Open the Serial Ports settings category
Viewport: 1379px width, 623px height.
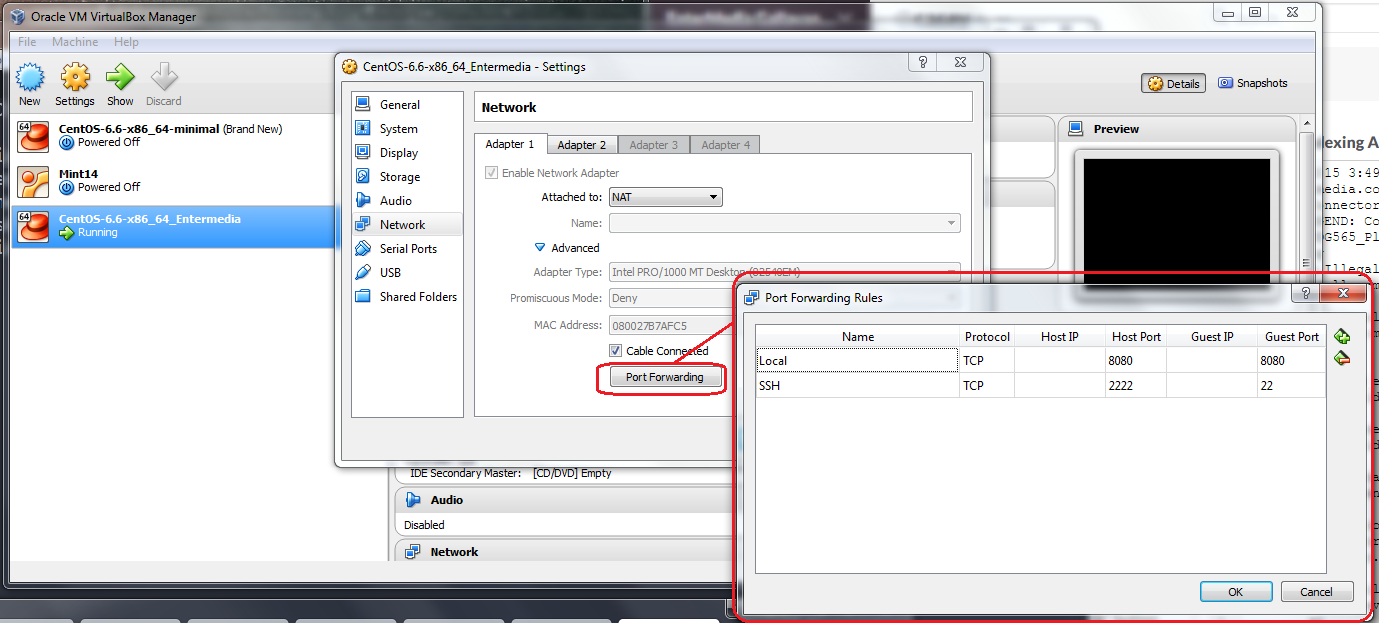[407, 249]
